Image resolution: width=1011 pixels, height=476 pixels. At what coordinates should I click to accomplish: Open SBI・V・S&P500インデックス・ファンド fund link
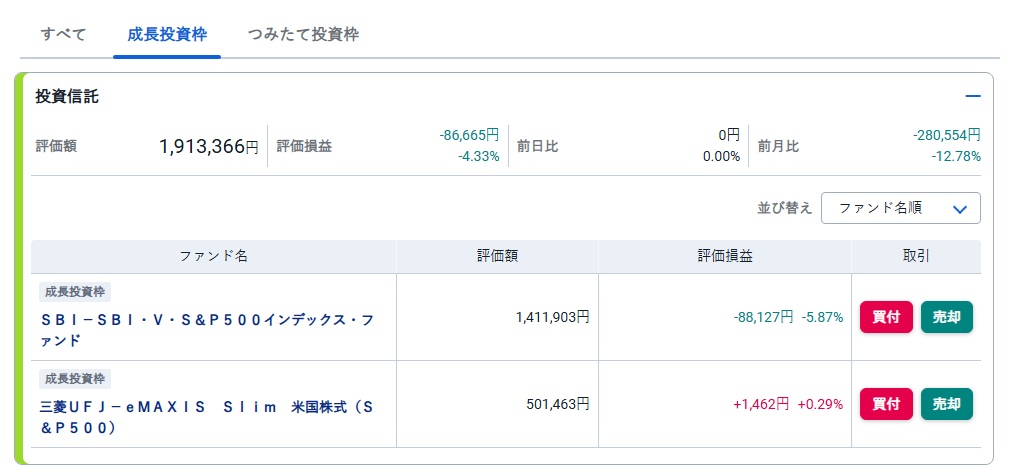click(x=206, y=330)
